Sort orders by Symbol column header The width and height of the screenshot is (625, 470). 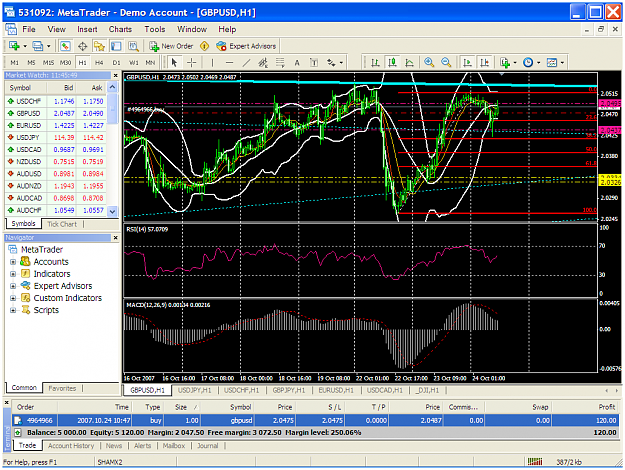click(x=228, y=407)
